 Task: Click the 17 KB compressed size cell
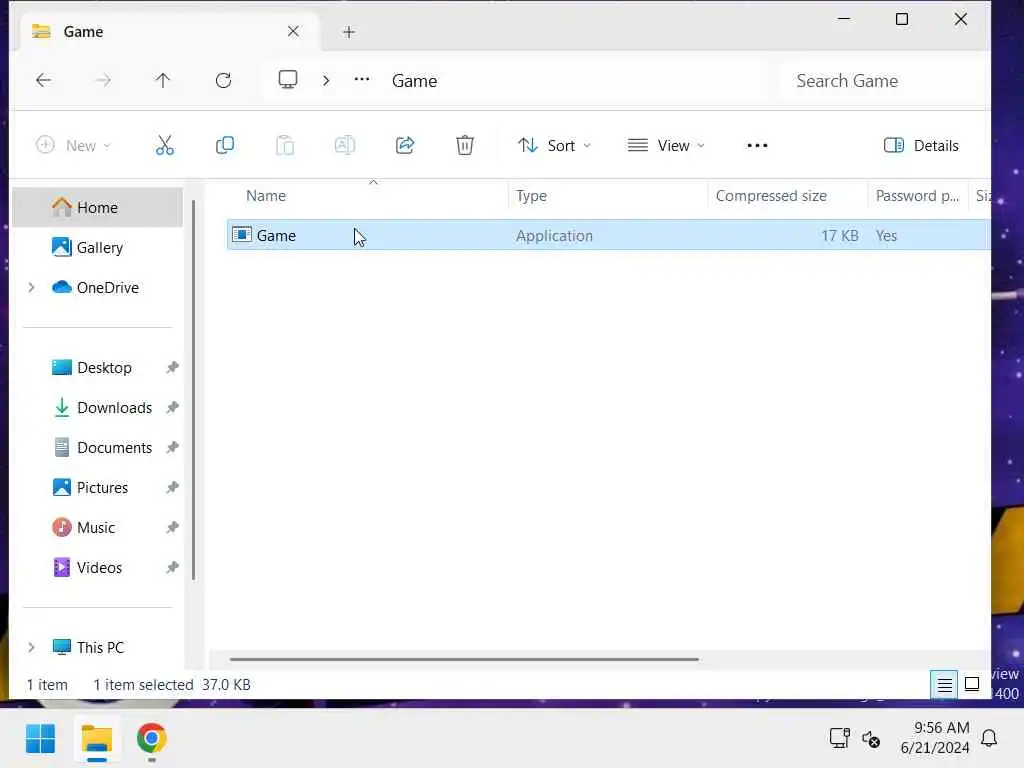tap(840, 236)
